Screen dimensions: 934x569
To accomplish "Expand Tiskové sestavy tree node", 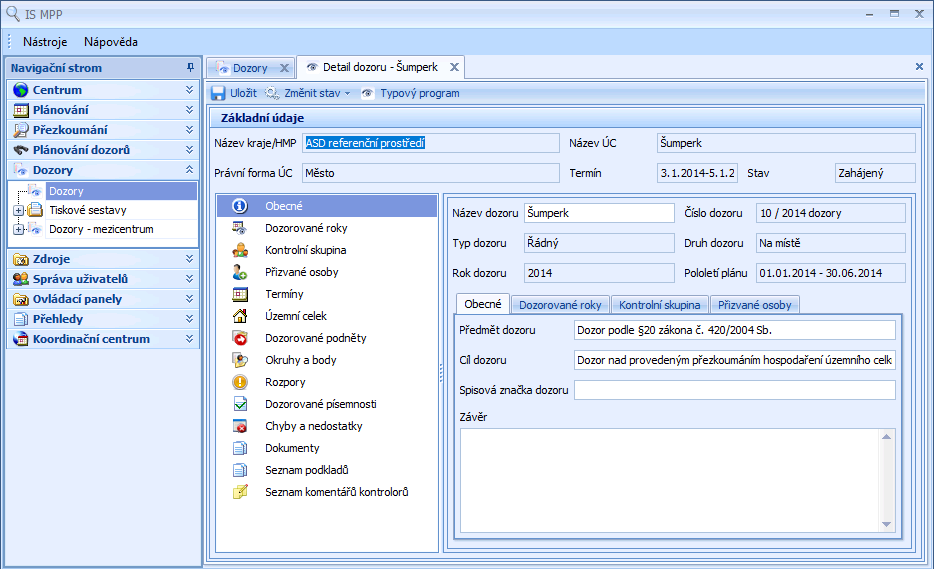I will click(x=18, y=210).
